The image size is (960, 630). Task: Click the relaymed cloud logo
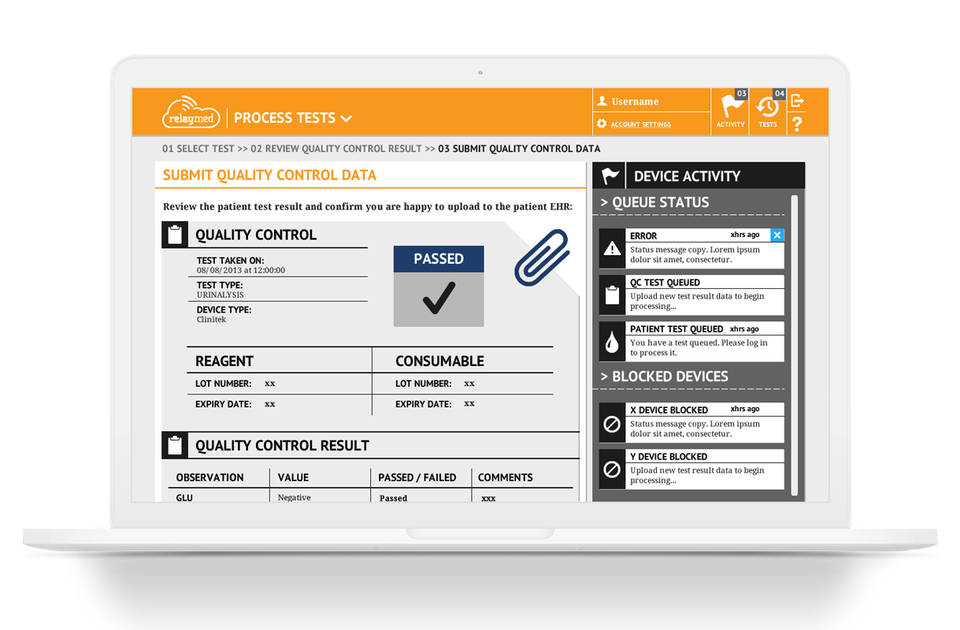pos(190,113)
